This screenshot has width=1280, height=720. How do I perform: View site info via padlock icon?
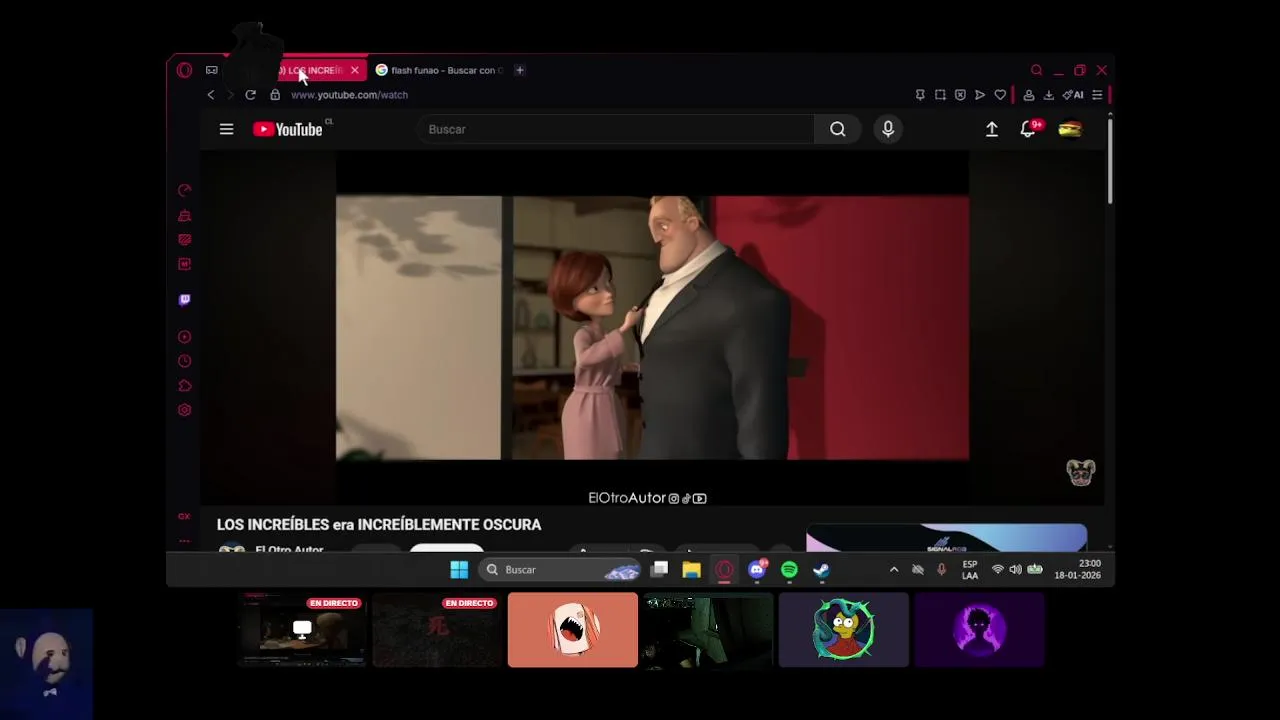coord(275,94)
